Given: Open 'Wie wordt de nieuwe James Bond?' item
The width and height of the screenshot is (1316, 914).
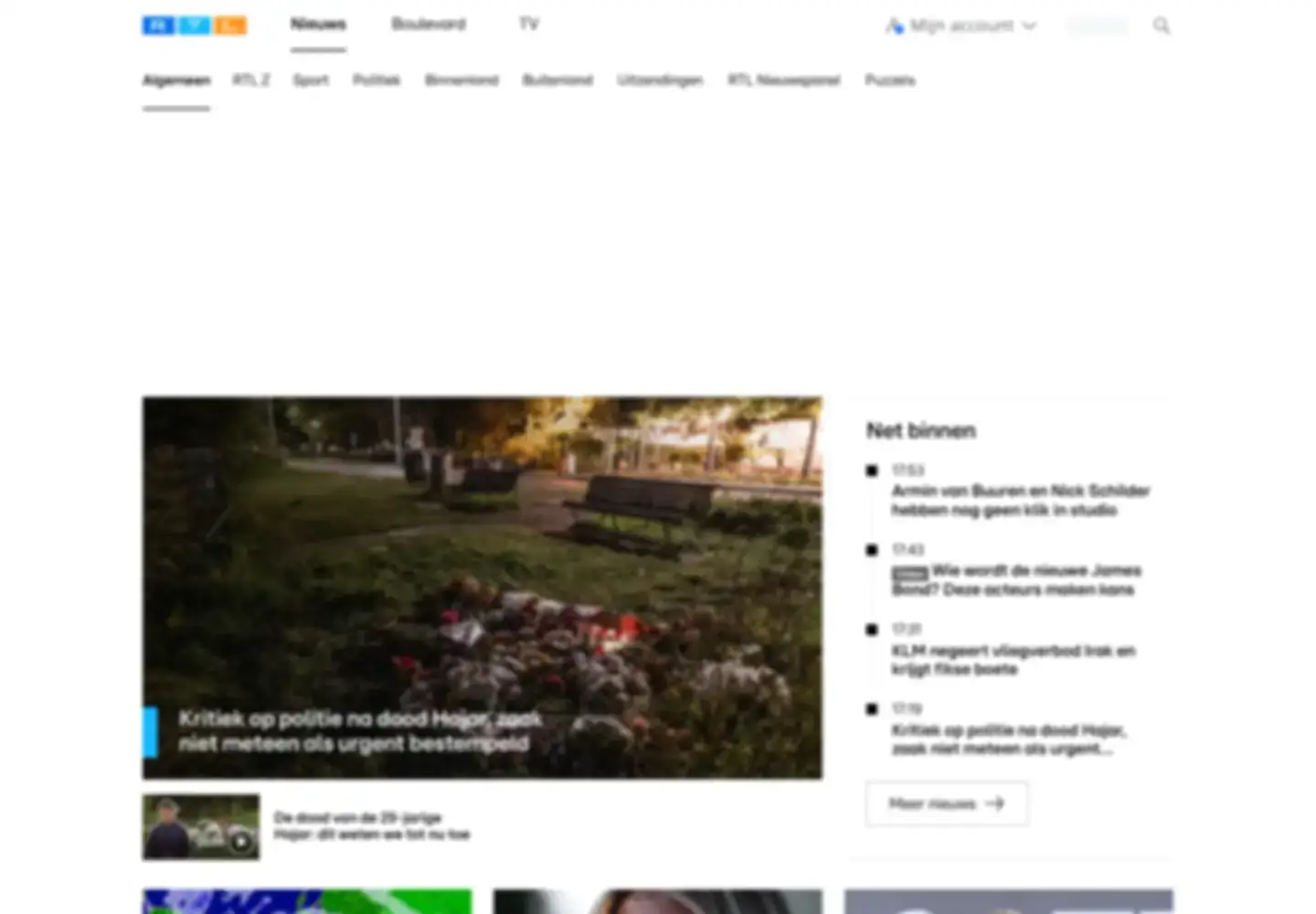Looking at the screenshot, I should click(x=1016, y=579).
